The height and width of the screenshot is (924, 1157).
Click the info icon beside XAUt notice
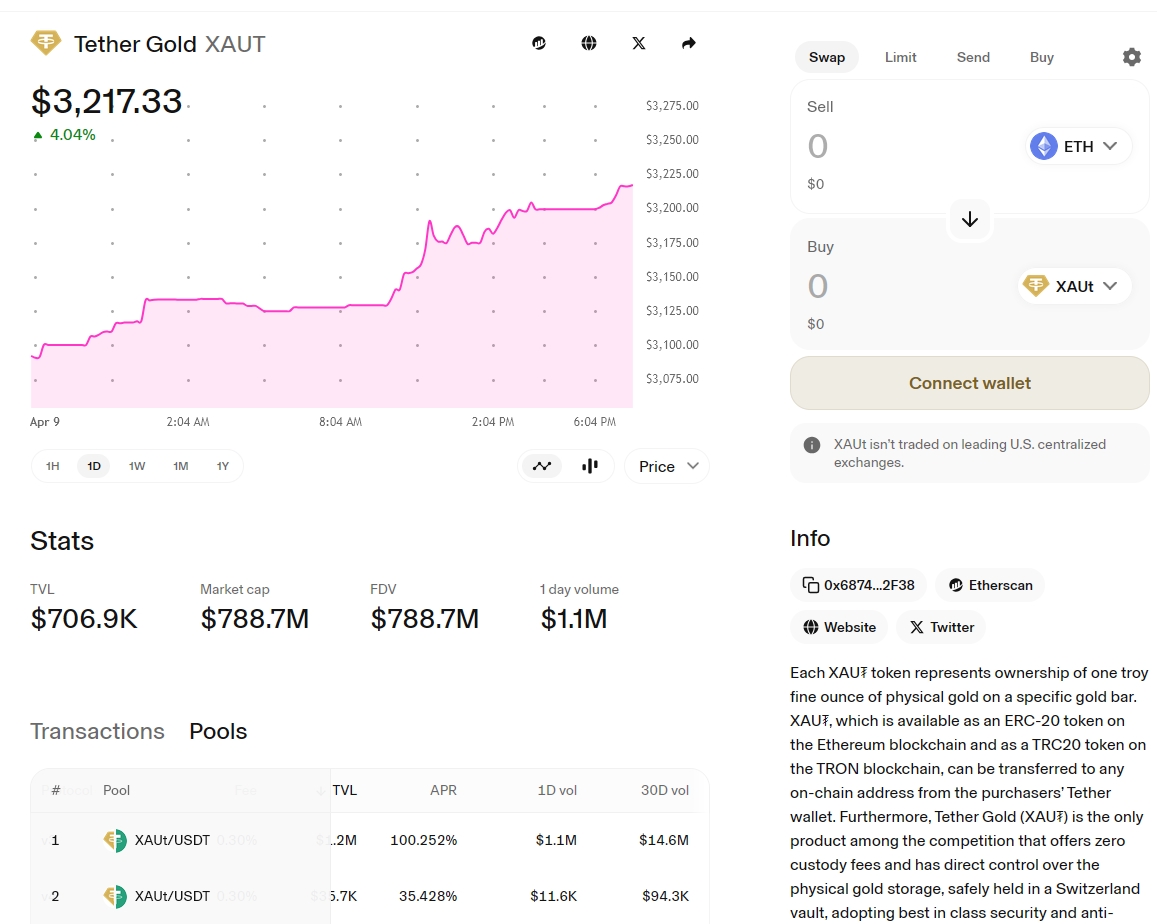(x=812, y=445)
